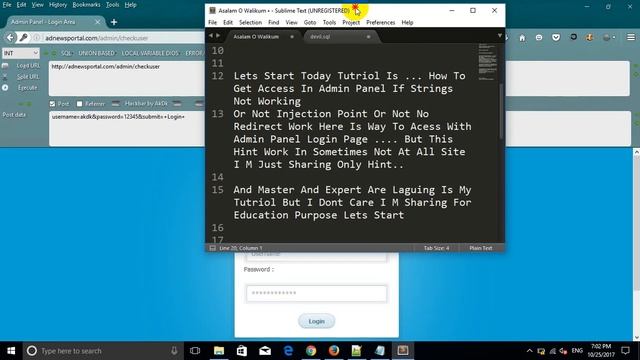Click the grey globe extension icon in Firefox
This screenshot has height=360, width=640.
(x=607, y=38)
